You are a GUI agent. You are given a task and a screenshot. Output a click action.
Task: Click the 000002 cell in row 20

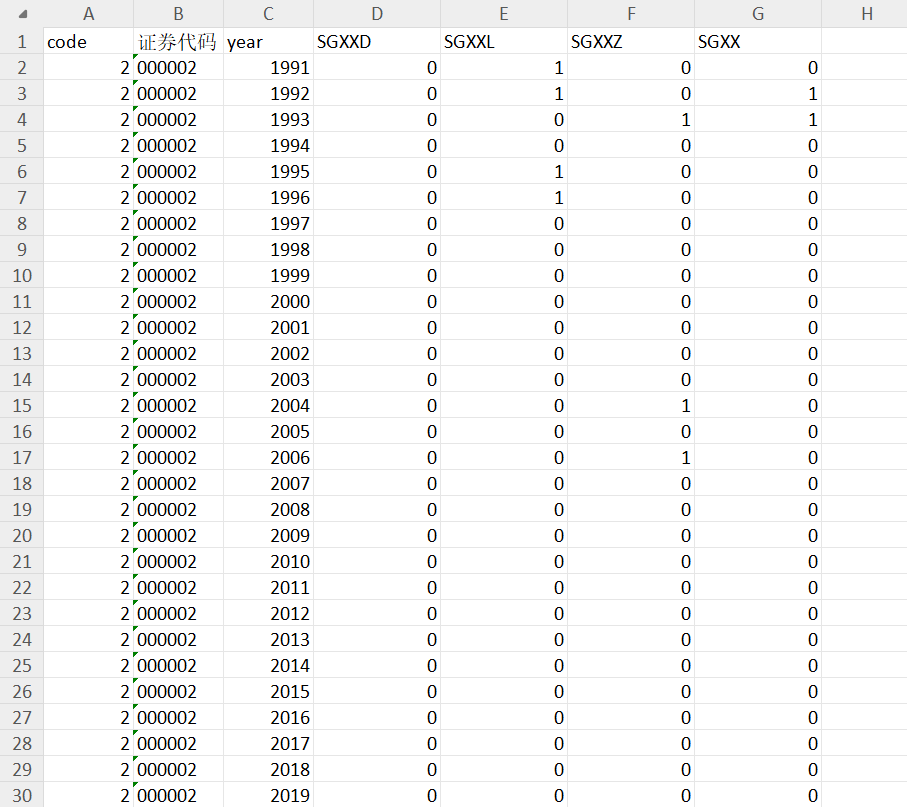178,536
